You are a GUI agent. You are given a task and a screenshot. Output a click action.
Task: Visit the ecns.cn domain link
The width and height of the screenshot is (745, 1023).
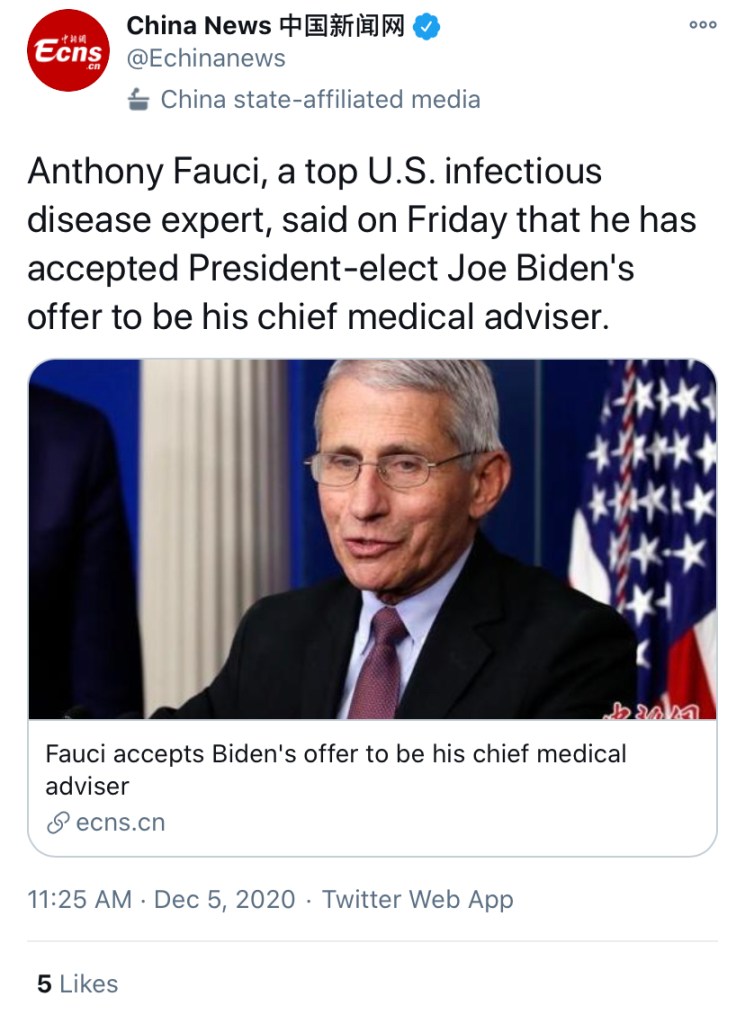coord(120,823)
